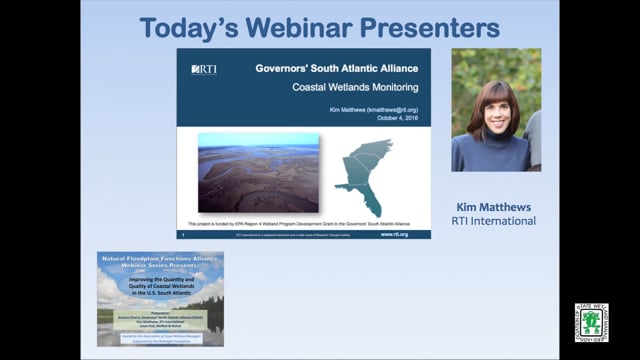Open the Coastal Wetlands Monitoring slide thumbnail
The width and height of the screenshot is (640, 360).
click(x=304, y=144)
